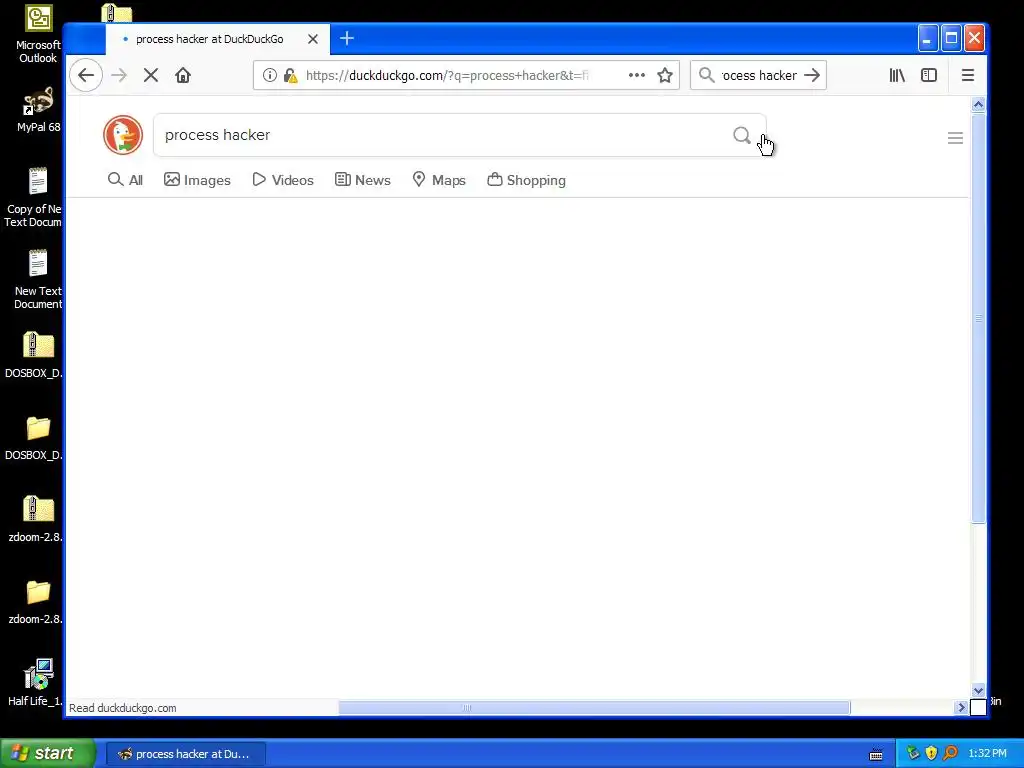The image size is (1024, 768).
Task: Click the horizontal scrollbar thumb
Action: [x=594, y=707]
